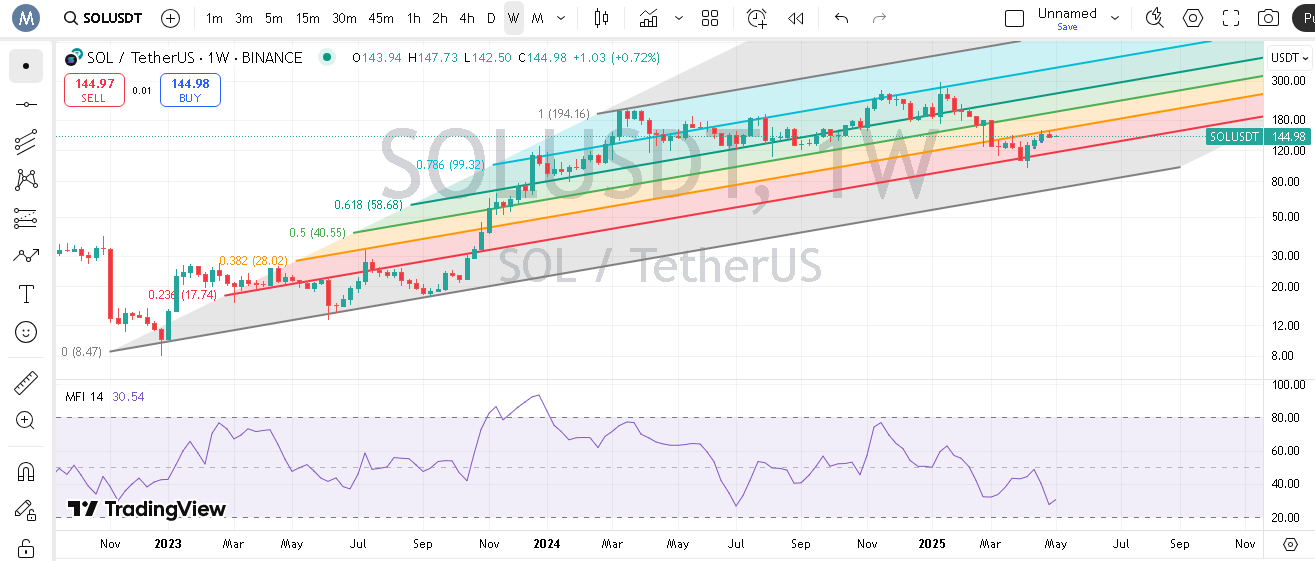This screenshot has width=1315, height=561.
Task: Select the ruler Measure tool
Action: click(x=26, y=382)
